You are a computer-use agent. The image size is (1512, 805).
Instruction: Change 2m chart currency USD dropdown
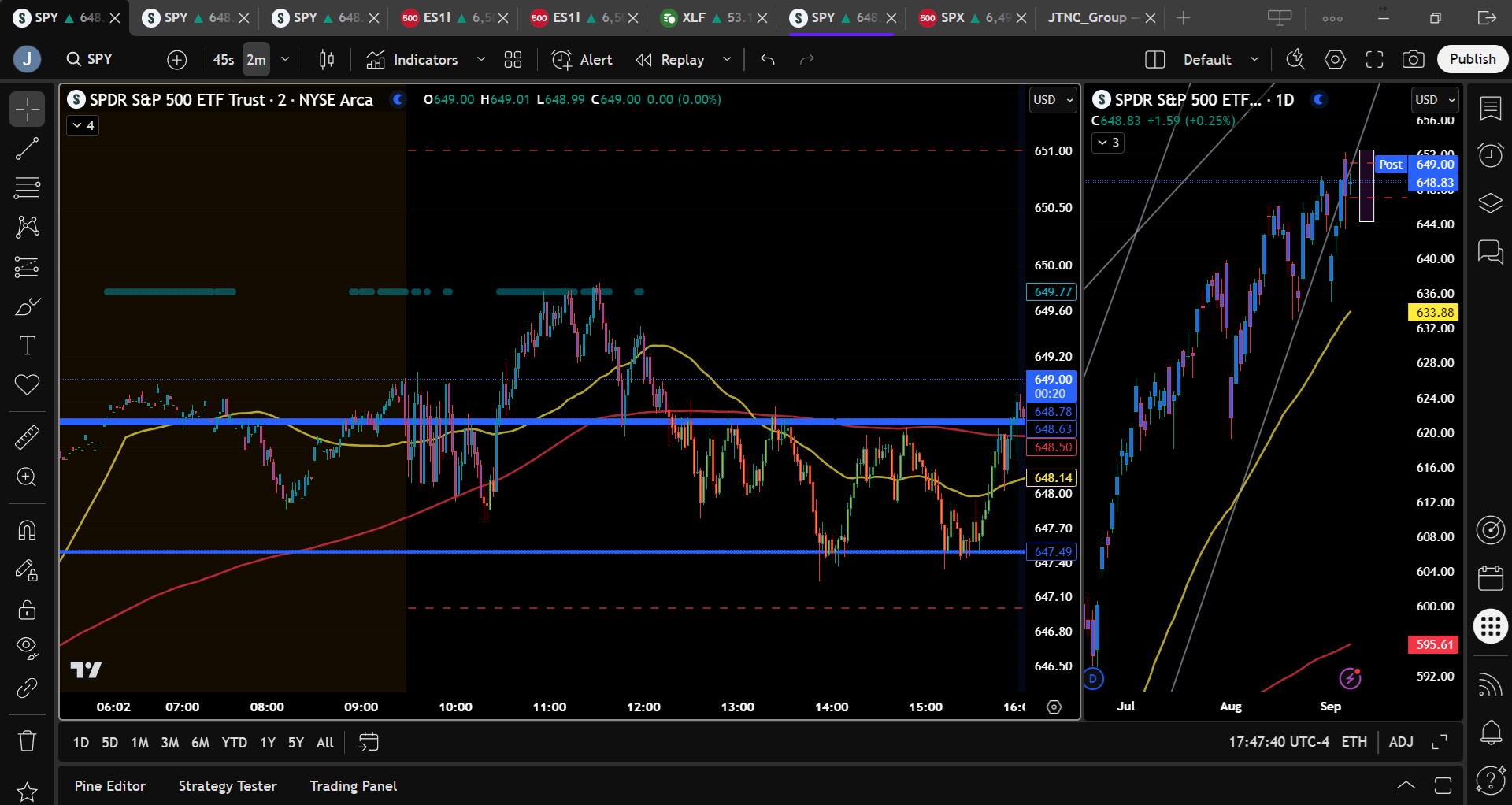[x=1053, y=100]
